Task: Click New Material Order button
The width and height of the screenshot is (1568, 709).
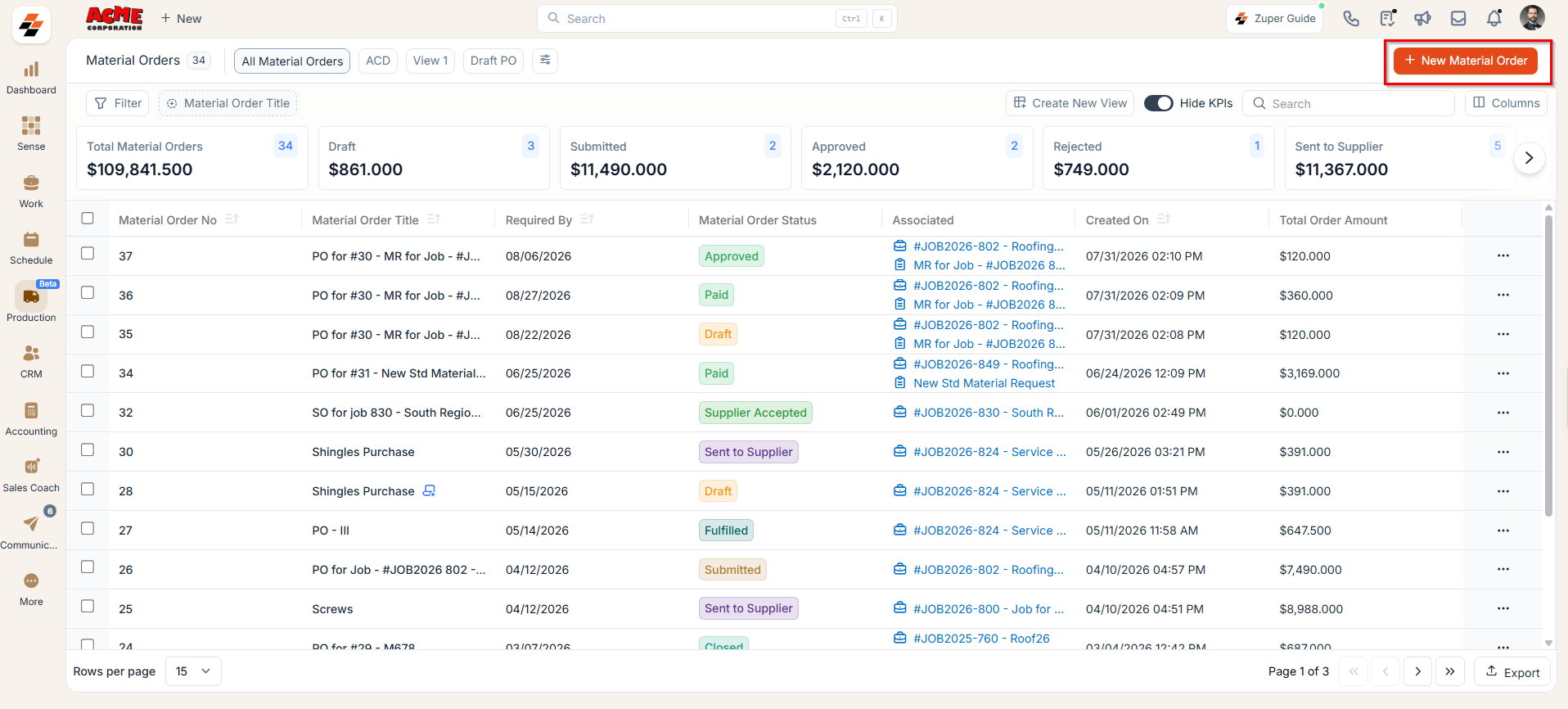Action: 1466,61
